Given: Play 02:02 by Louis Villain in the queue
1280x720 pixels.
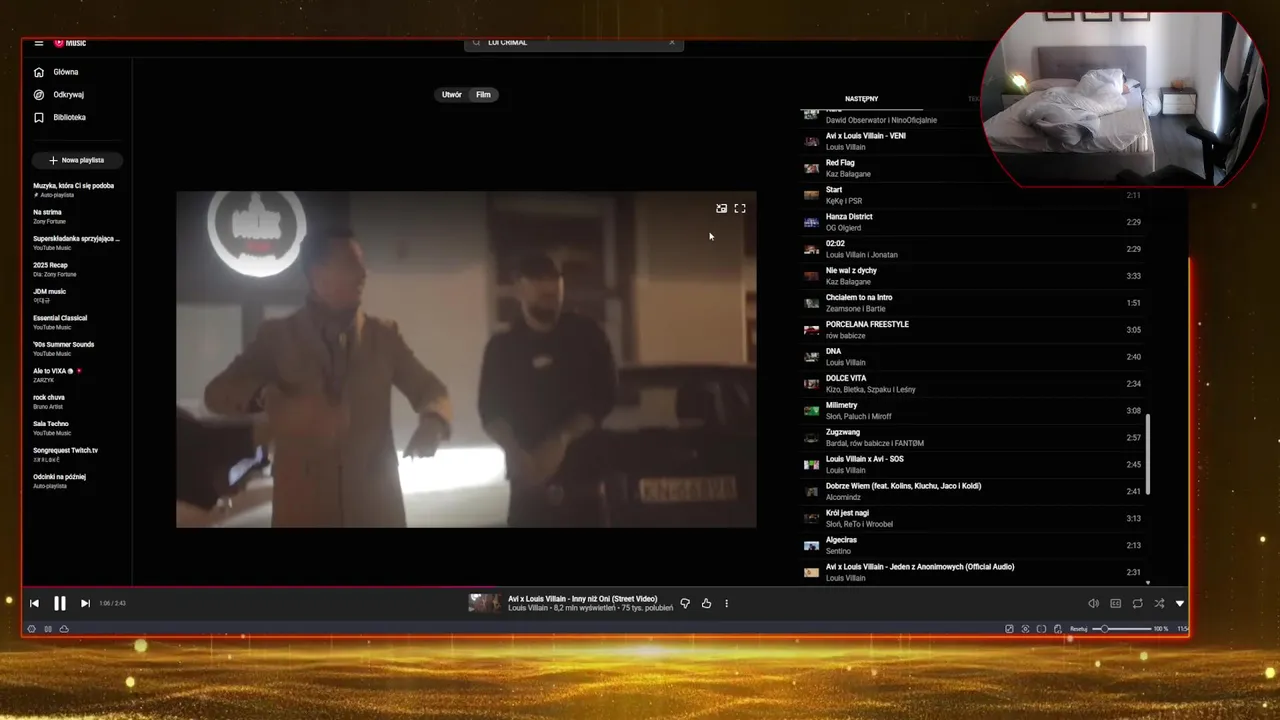Looking at the screenshot, I should 972,249.
